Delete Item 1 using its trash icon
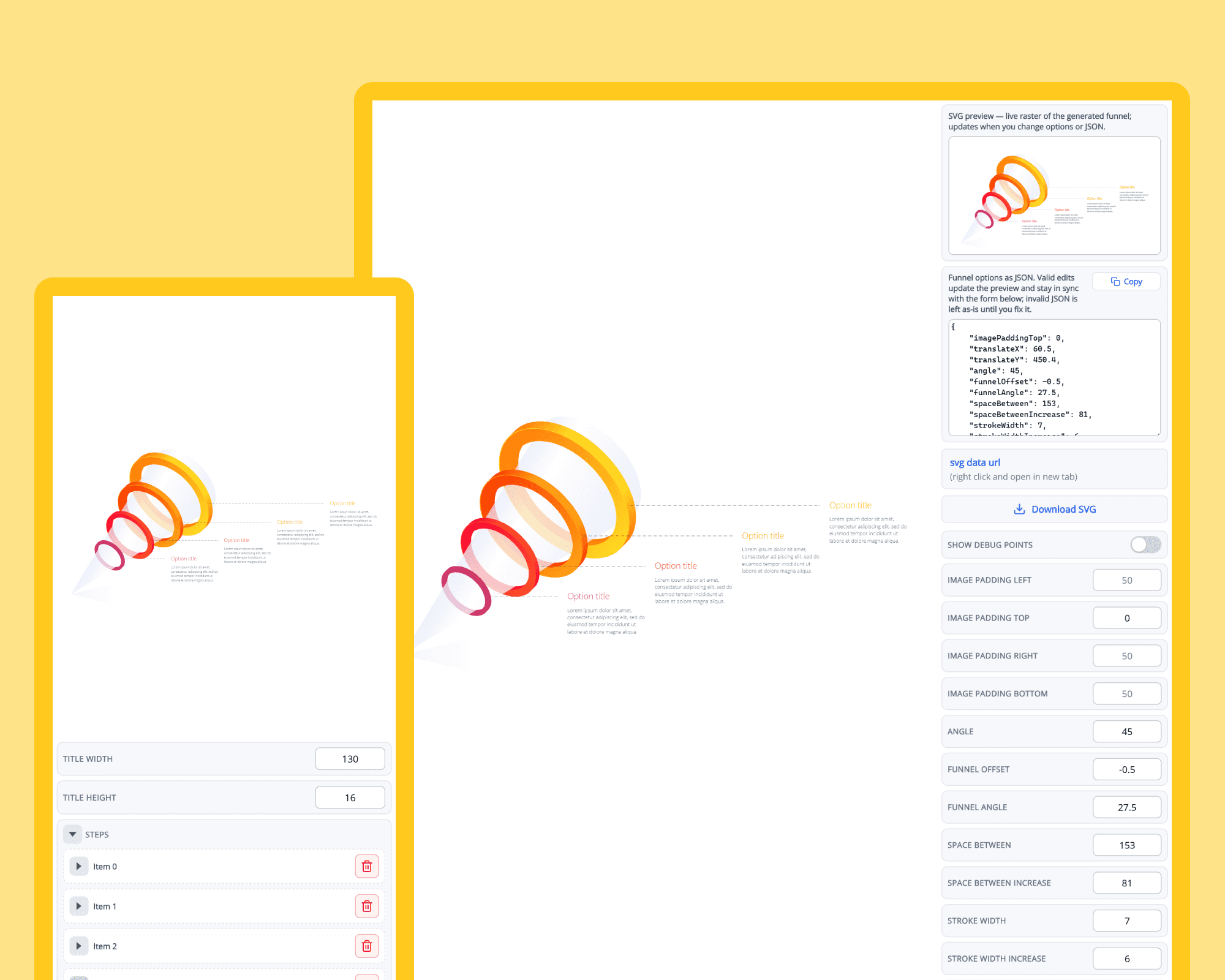Viewport: 1225px width, 980px height. point(366,906)
